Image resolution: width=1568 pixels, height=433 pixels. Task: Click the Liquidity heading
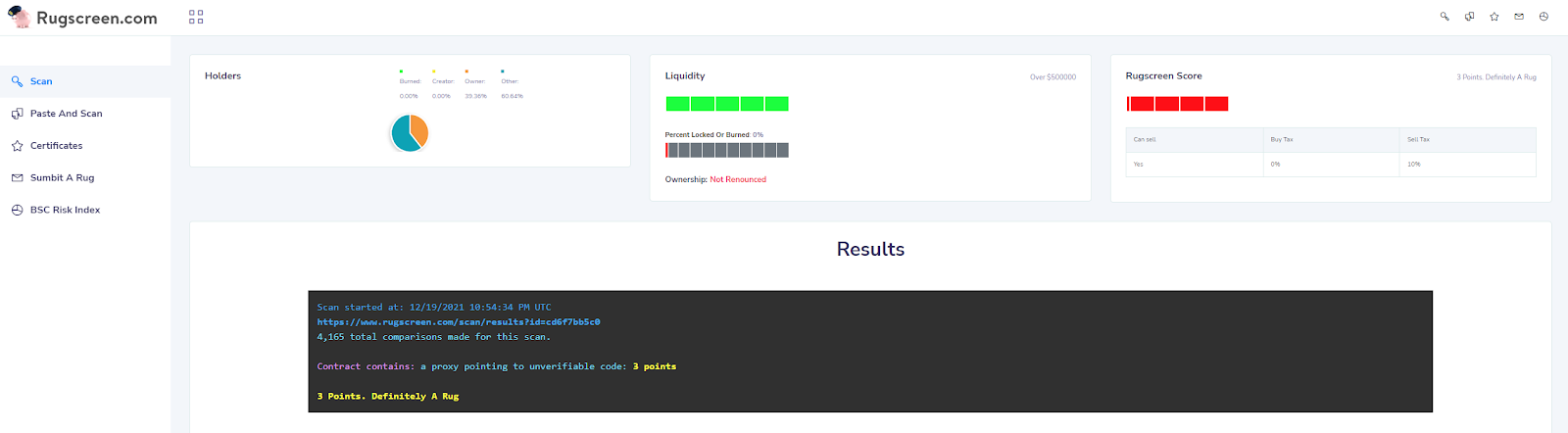pyautogui.click(x=685, y=75)
